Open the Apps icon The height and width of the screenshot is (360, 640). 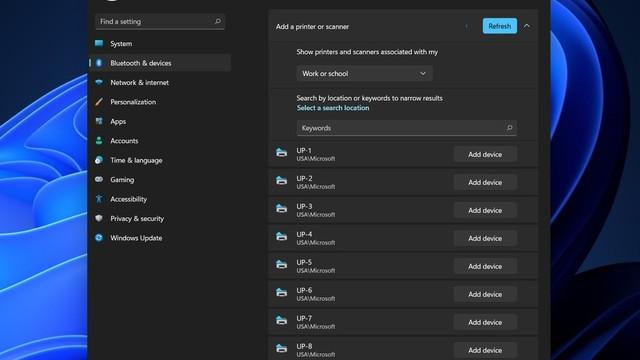pyautogui.click(x=99, y=121)
